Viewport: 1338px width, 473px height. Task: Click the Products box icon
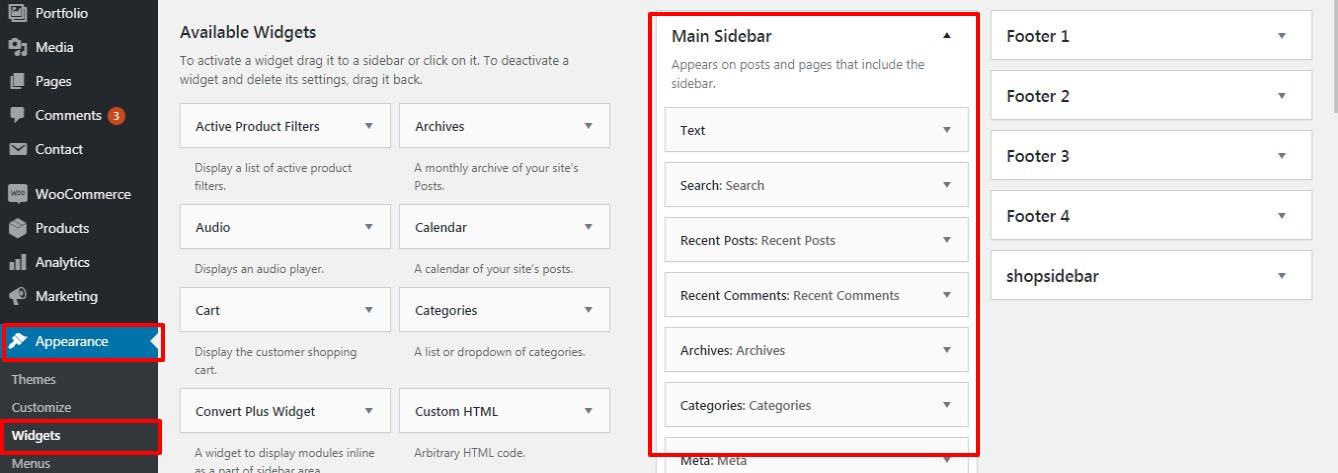(x=17, y=228)
